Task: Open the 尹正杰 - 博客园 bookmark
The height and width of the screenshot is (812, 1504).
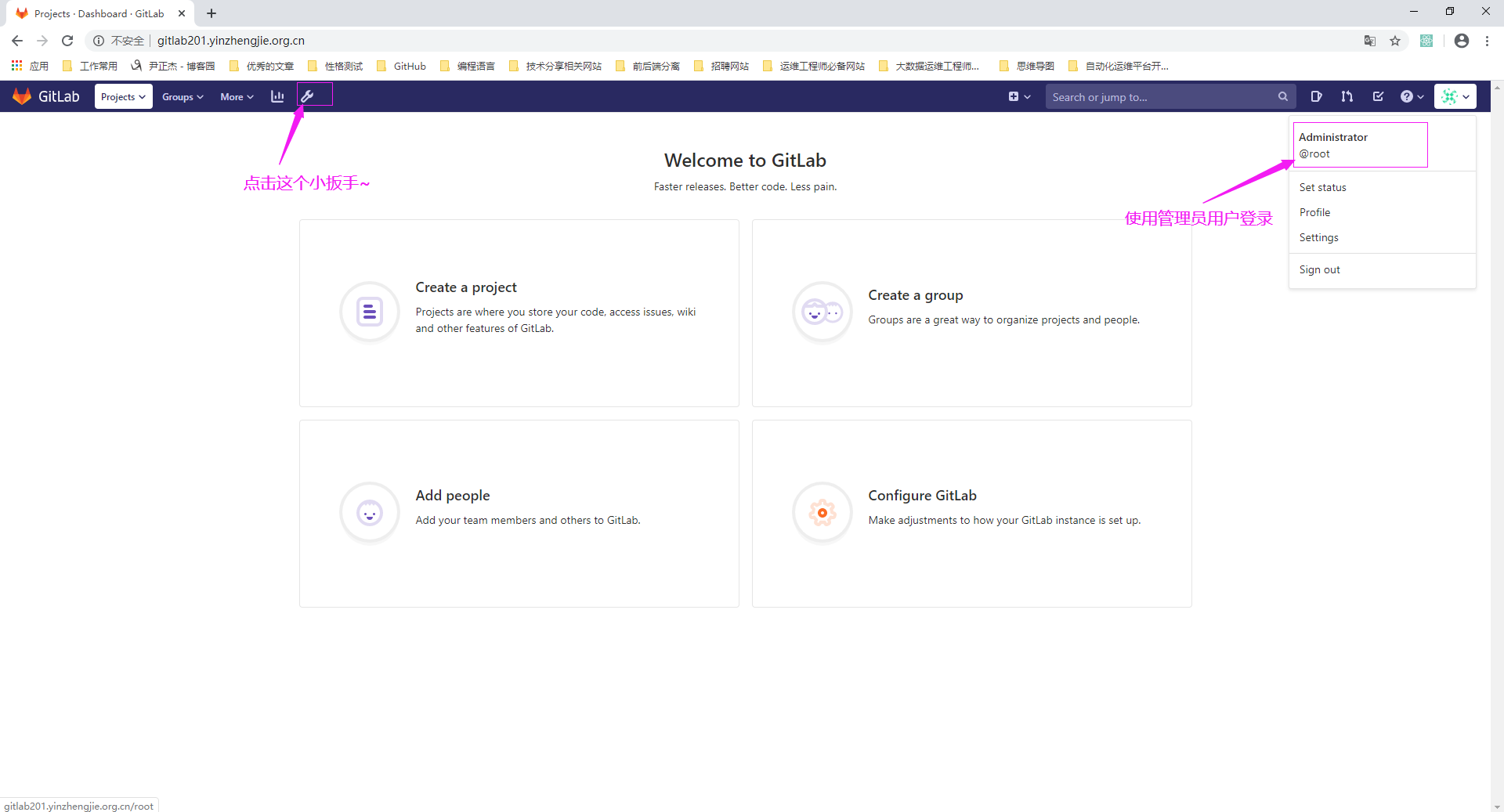Action: click(173, 66)
